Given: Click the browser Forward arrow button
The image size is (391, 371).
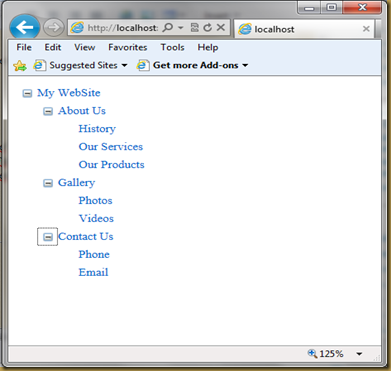Looking at the screenshot, I should (x=53, y=27).
